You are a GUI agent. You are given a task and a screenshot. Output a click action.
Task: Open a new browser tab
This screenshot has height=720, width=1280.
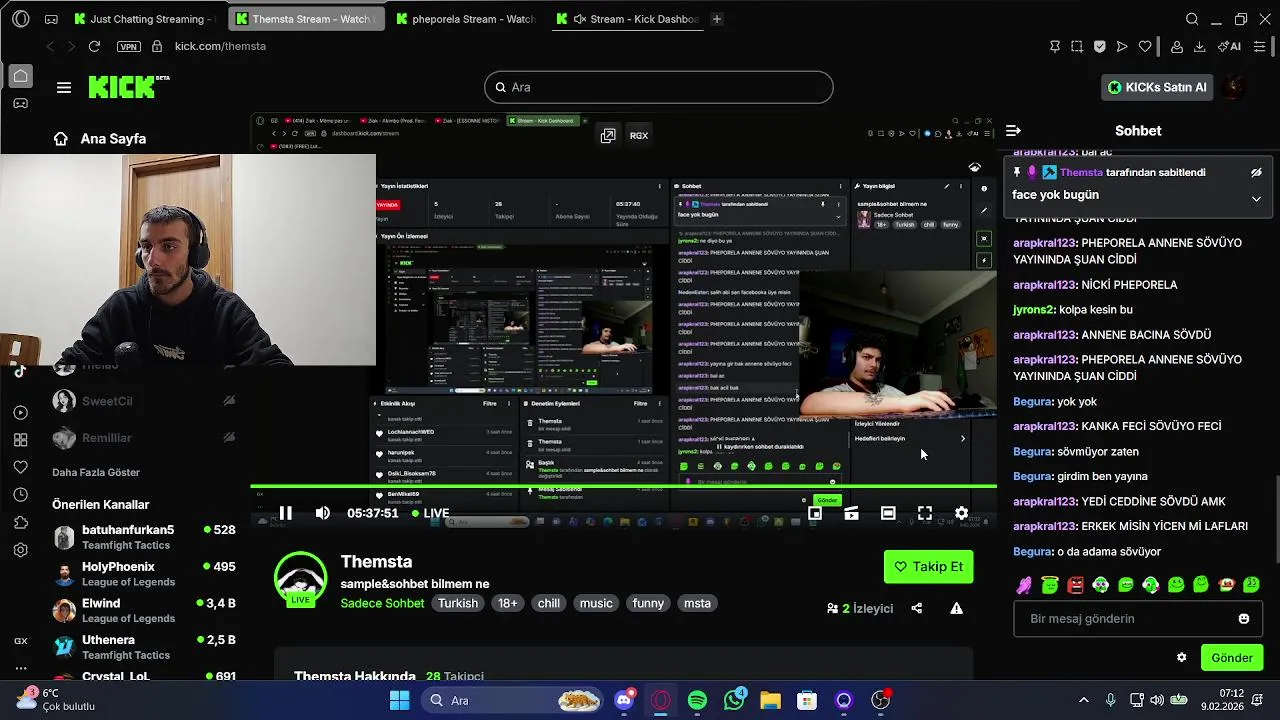coord(716,19)
